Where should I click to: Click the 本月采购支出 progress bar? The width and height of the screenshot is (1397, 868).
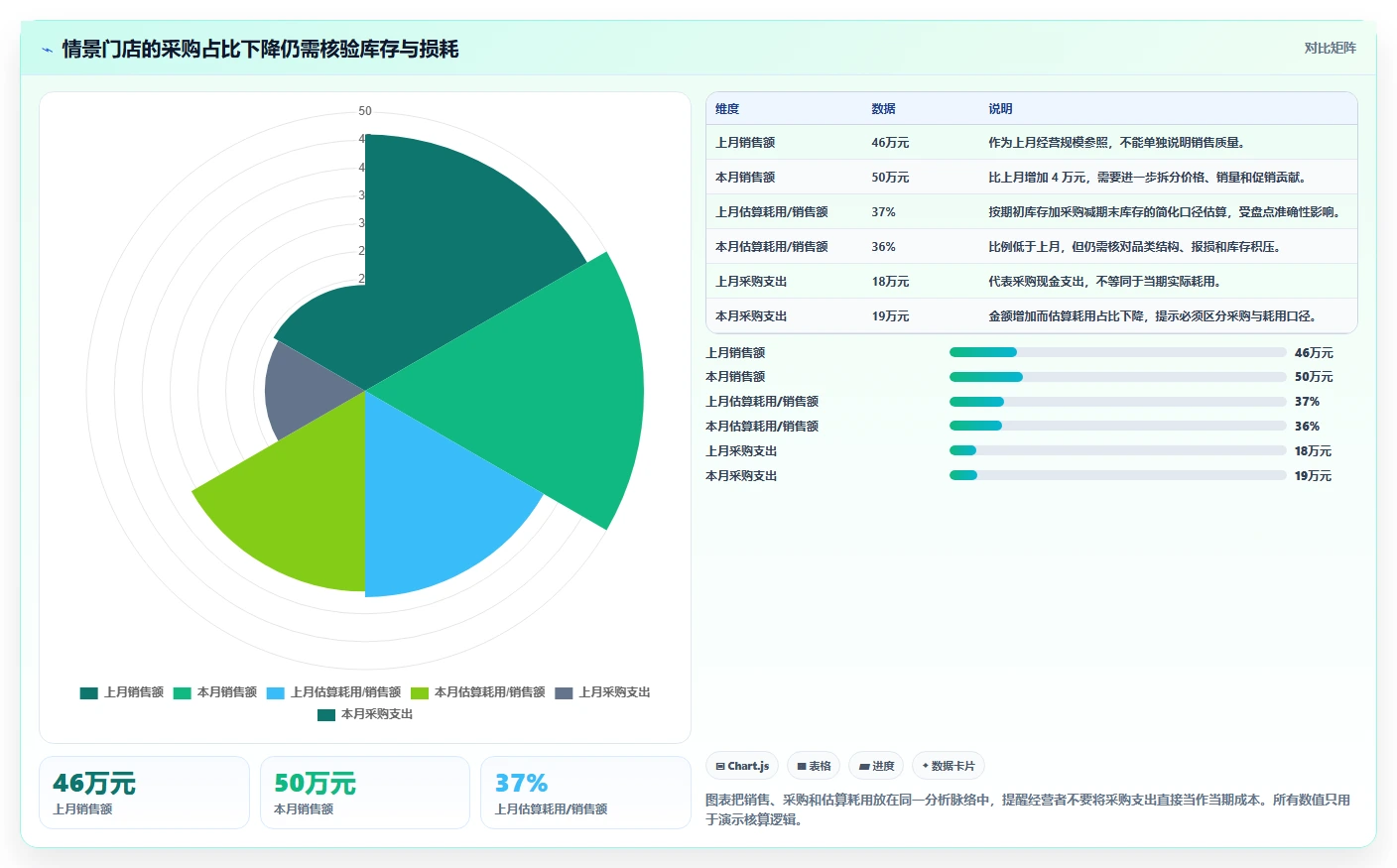(1117, 475)
